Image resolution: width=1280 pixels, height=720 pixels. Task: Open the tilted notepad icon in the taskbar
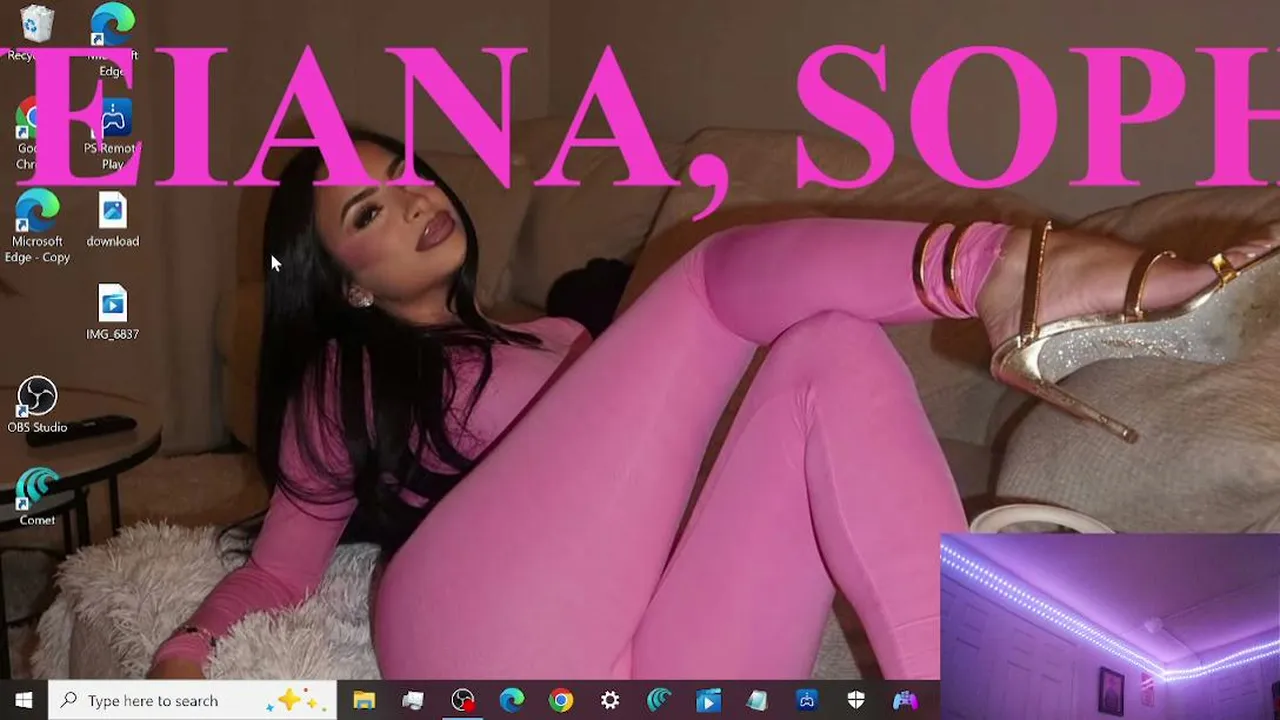tap(757, 701)
